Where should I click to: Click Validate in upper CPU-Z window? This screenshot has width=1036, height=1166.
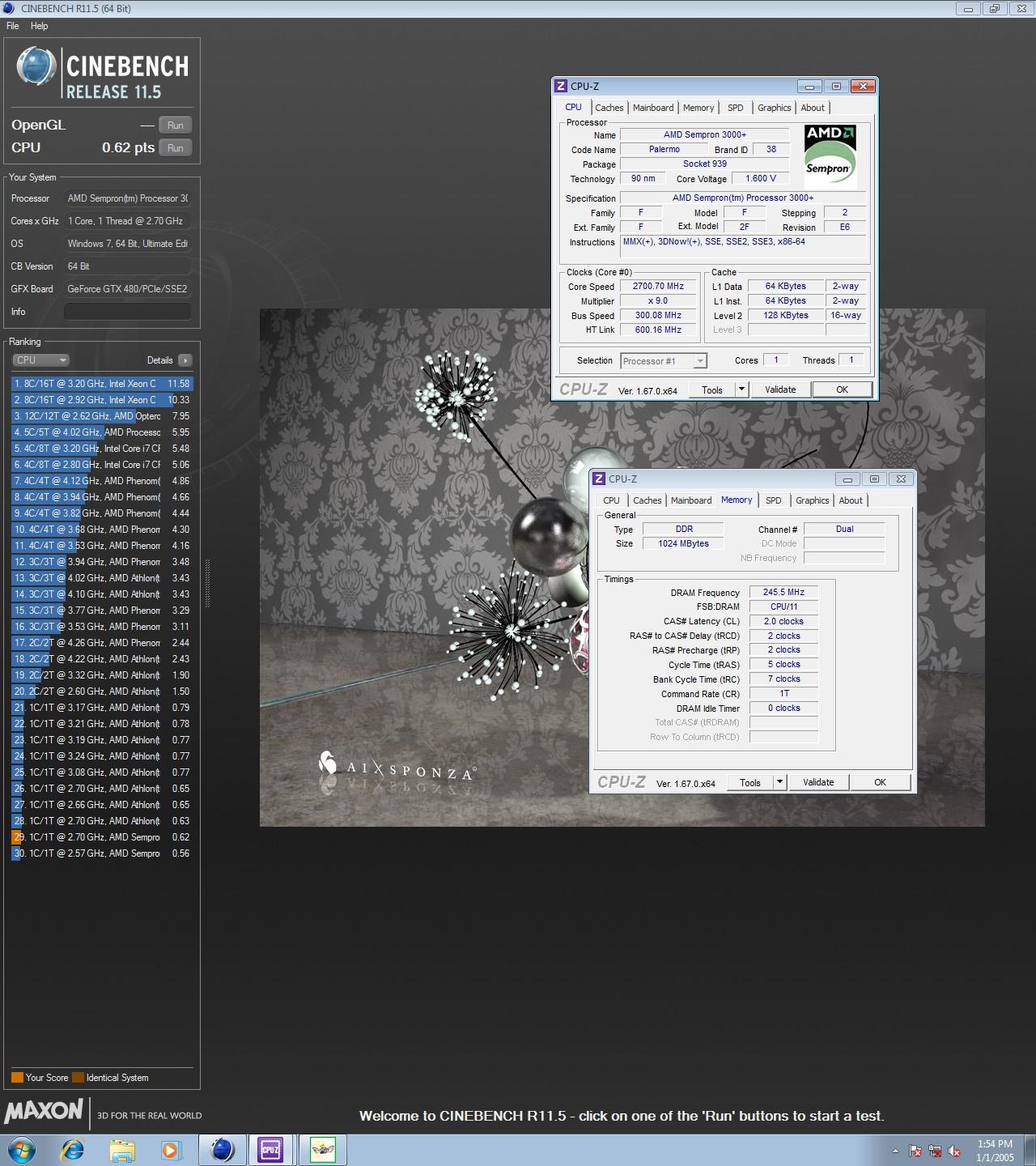click(780, 389)
